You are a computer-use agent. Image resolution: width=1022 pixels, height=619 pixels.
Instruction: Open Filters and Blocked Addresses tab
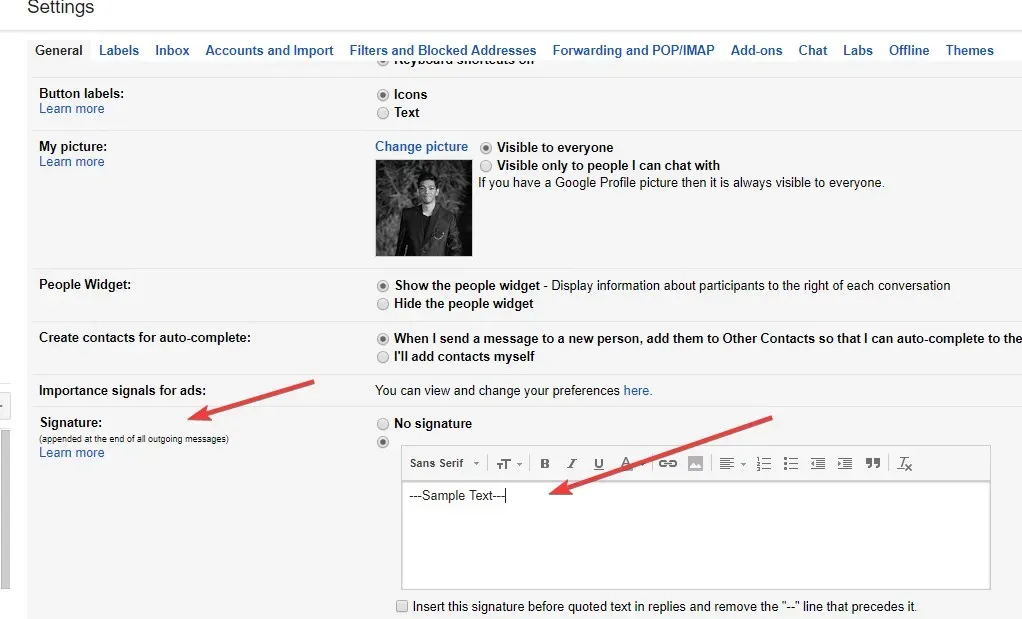(443, 50)
